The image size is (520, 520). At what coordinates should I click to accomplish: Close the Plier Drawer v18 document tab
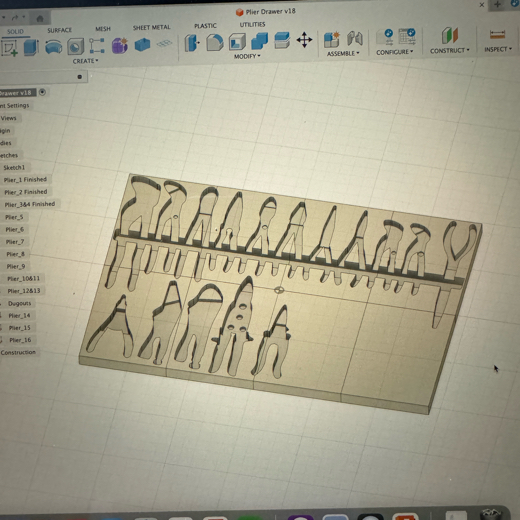click(482, 5)
